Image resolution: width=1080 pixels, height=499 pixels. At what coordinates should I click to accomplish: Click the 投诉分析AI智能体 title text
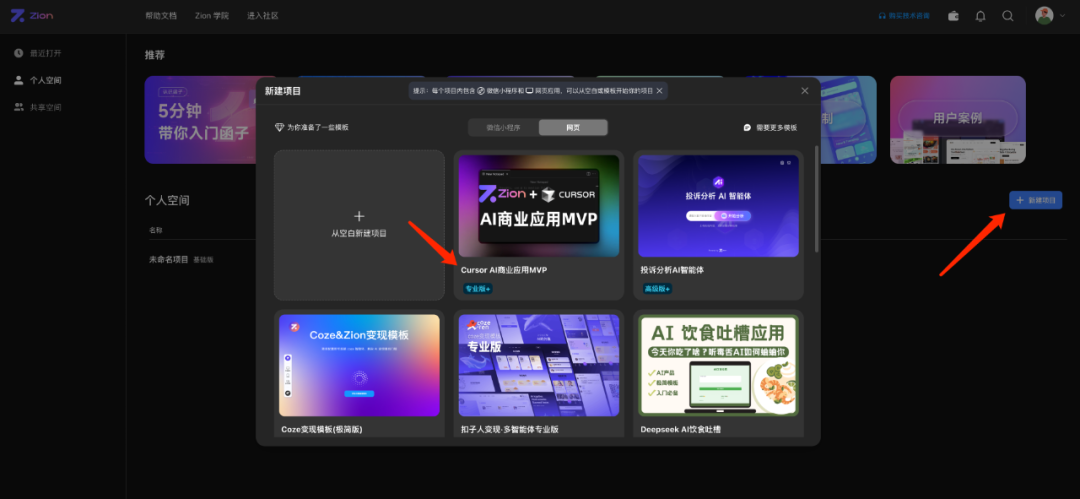pyautogui.click(x=672, y=270)
